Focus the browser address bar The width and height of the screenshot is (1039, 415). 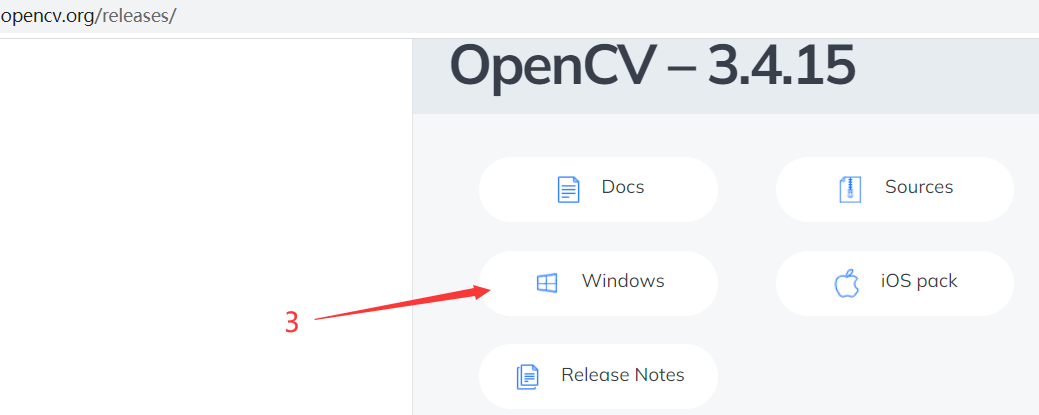[520, 17]
